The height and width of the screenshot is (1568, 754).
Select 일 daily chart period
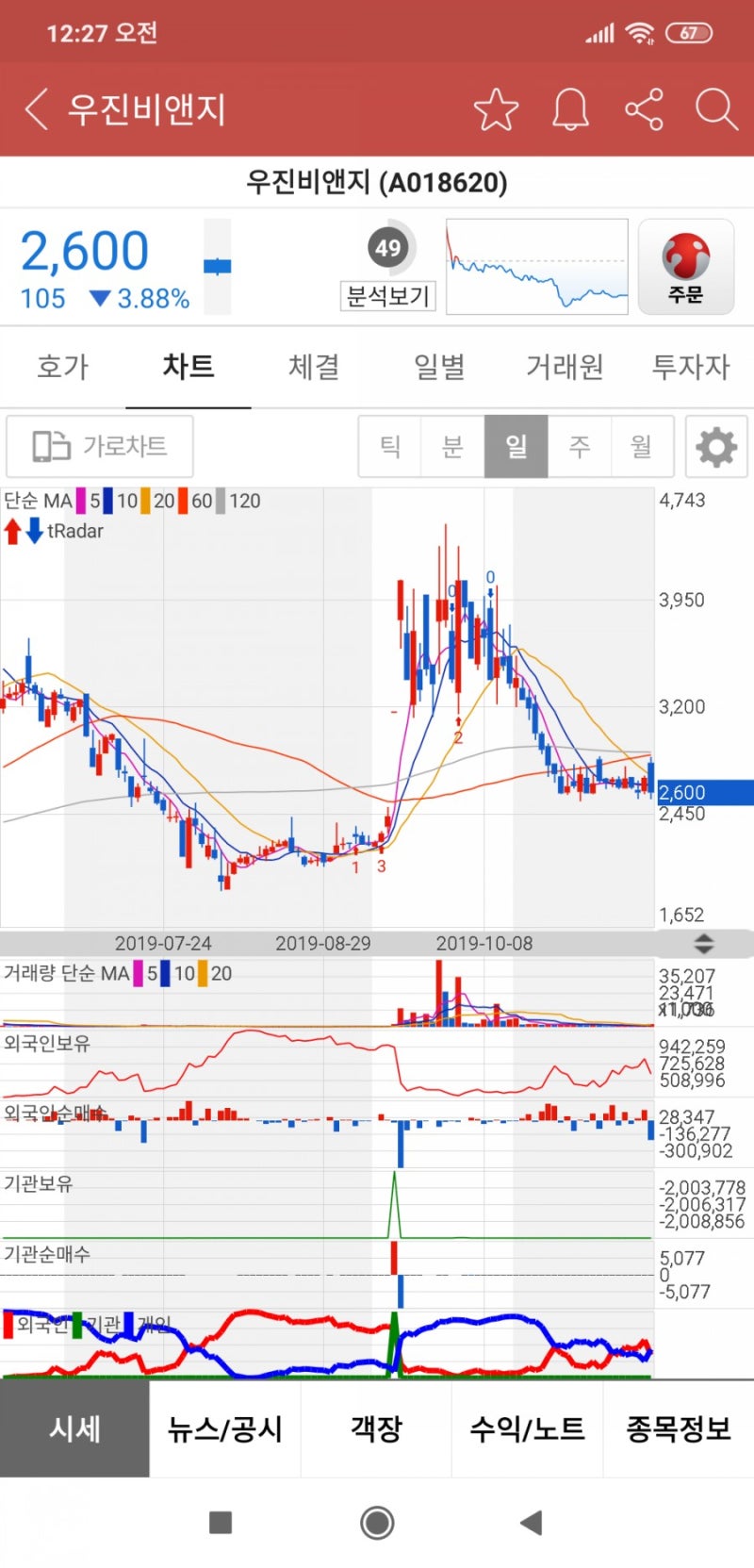point(516,446)
